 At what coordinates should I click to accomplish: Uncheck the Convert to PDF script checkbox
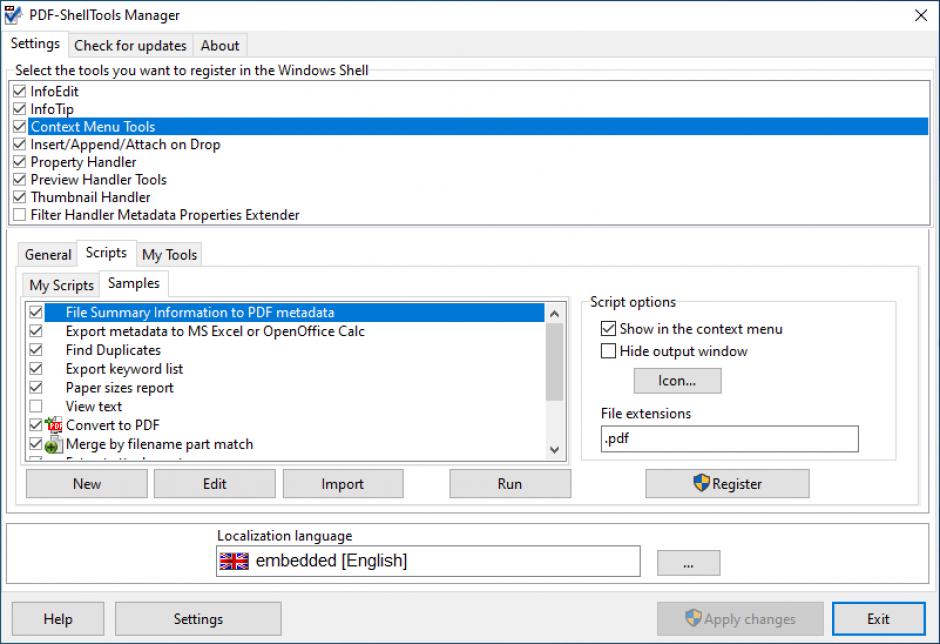point(36,425)
